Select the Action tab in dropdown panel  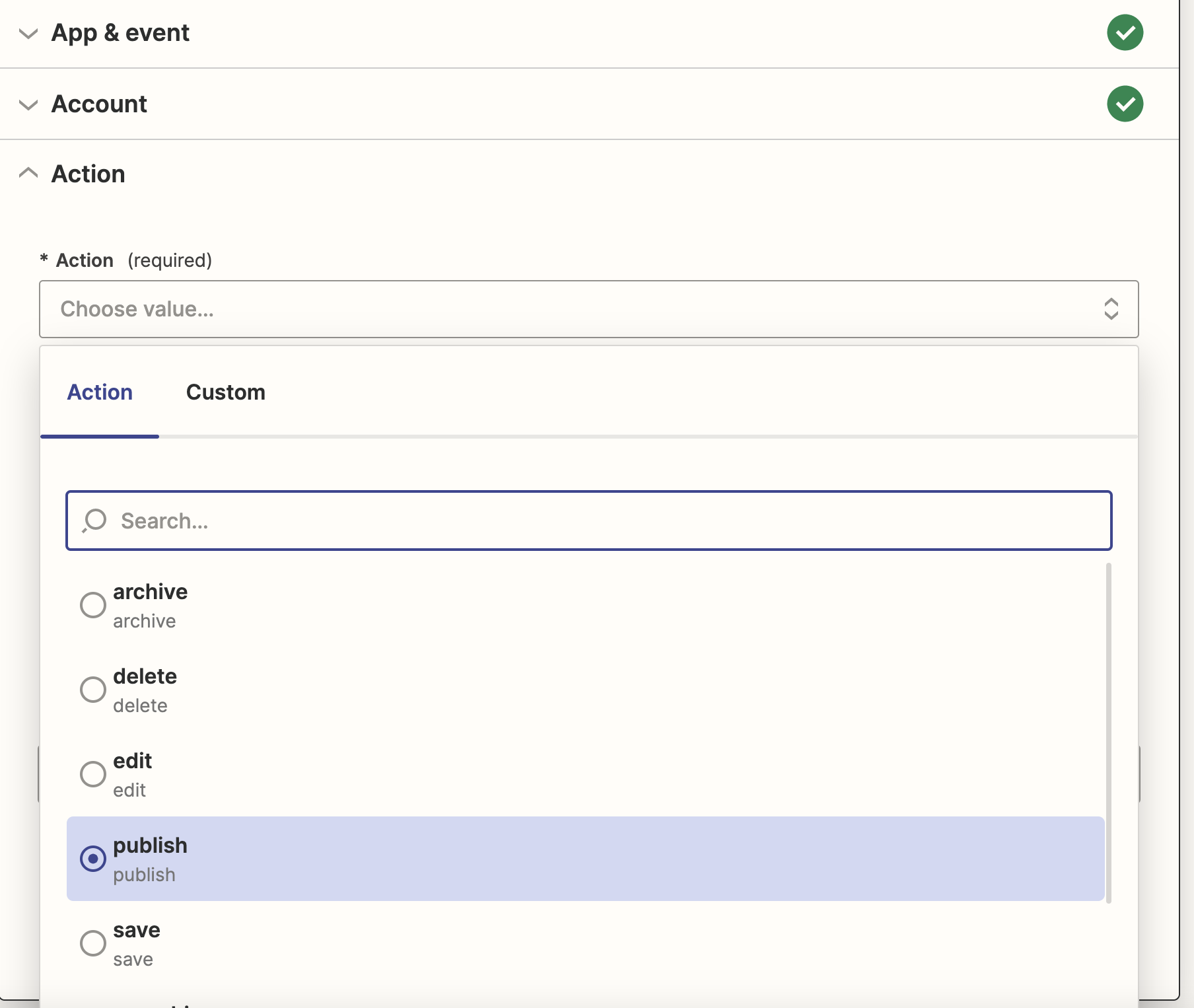click(100, 392)
